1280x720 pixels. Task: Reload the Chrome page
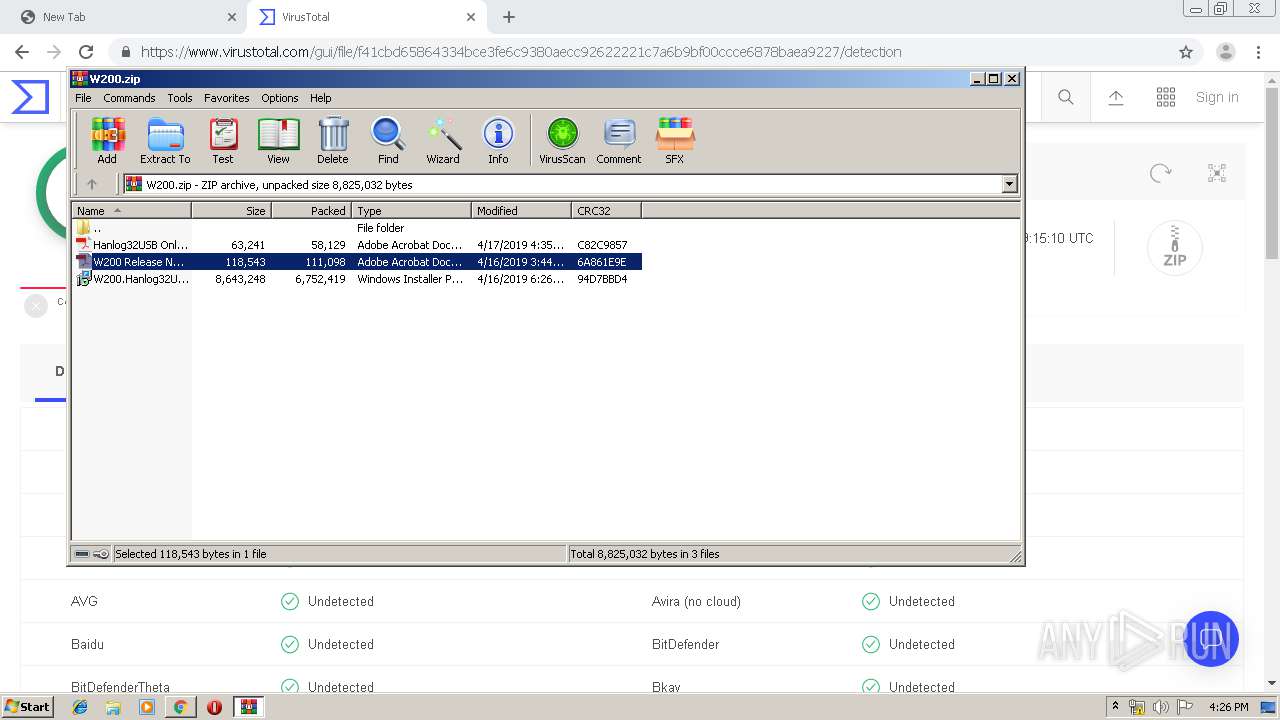86,52
